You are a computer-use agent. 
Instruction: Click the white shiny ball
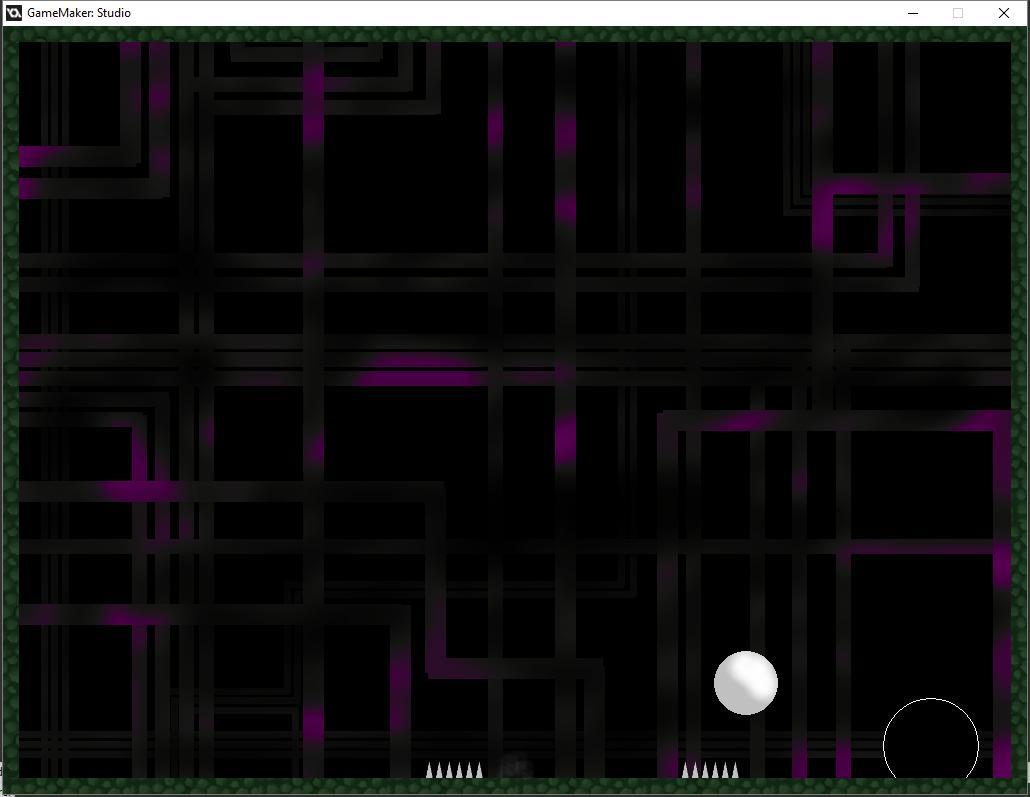745,683
